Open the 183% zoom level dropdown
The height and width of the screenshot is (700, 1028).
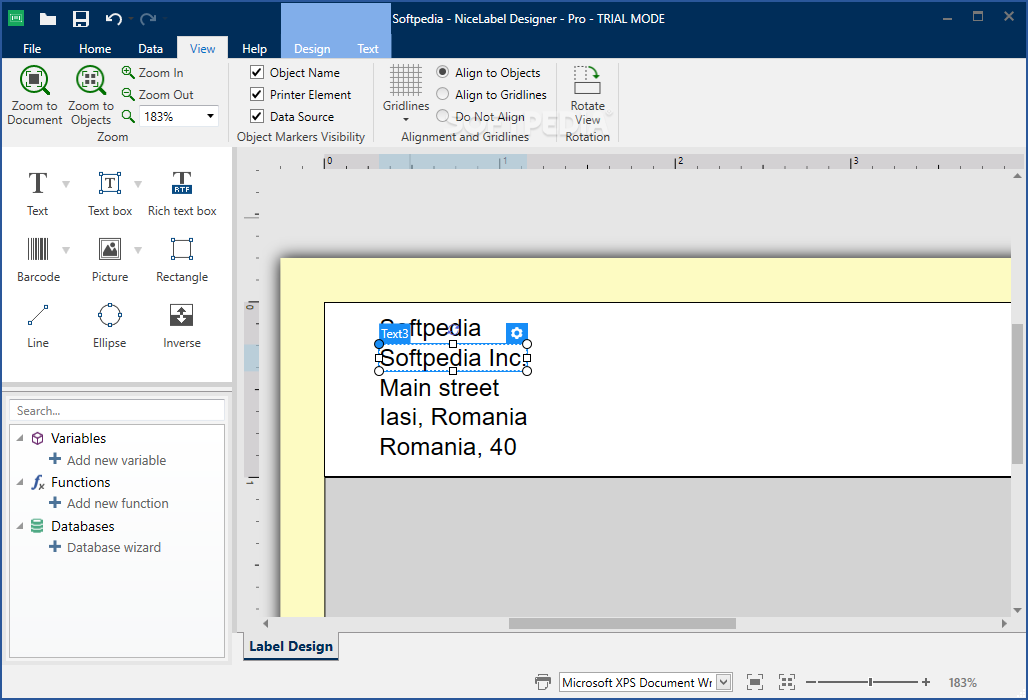click(210, 116)
